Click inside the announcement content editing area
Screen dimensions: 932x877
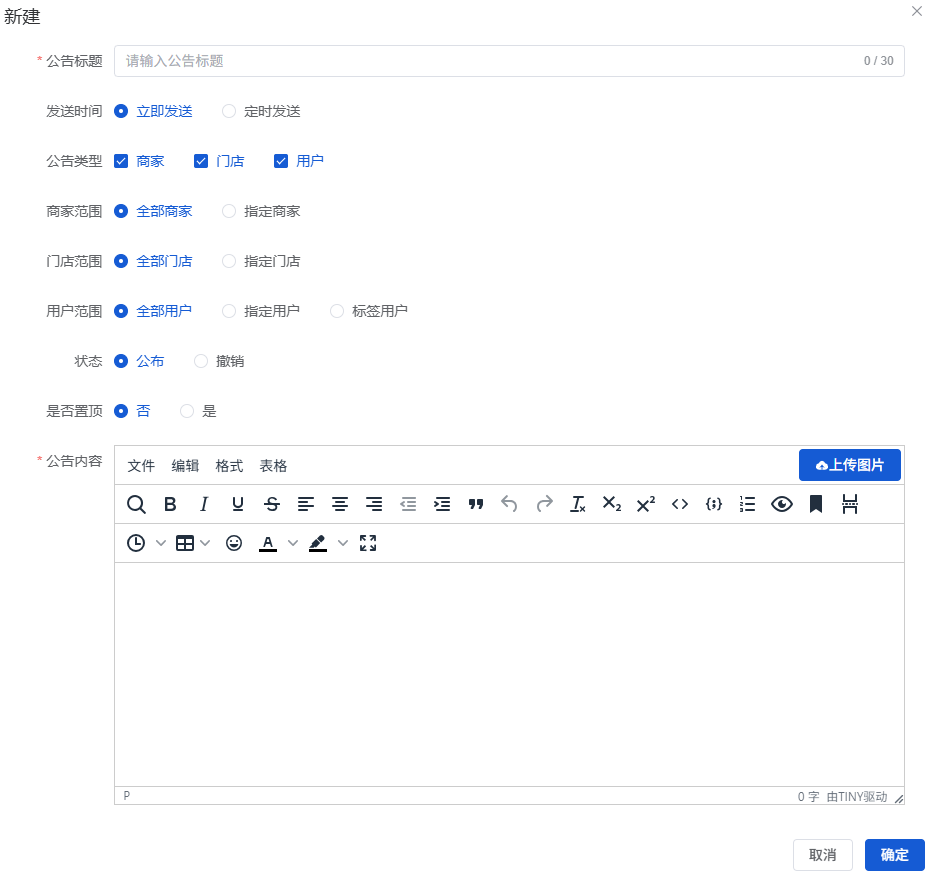(509, 674)
